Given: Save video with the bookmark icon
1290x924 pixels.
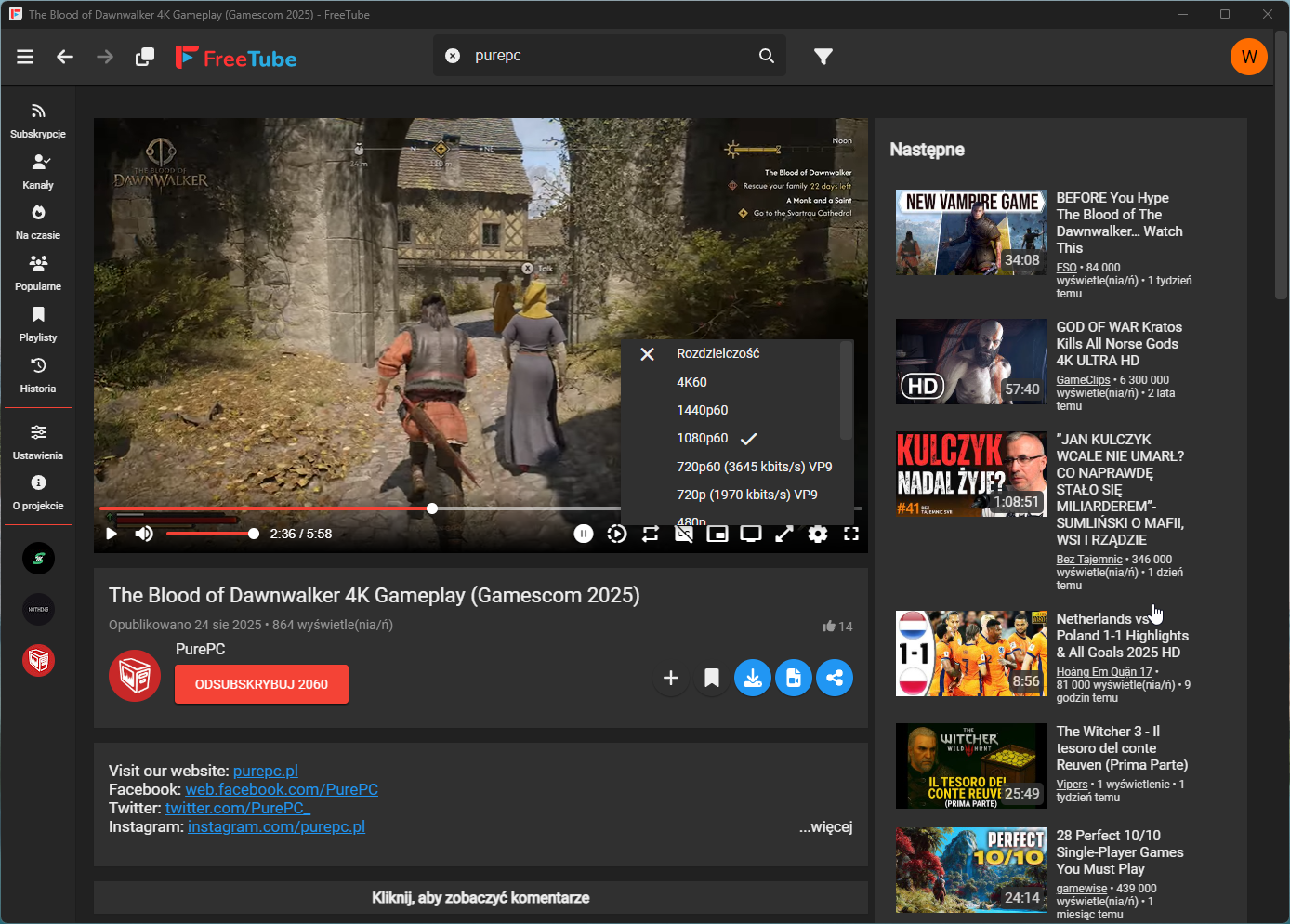Looking at the screenshot, I should pos(712,678).
